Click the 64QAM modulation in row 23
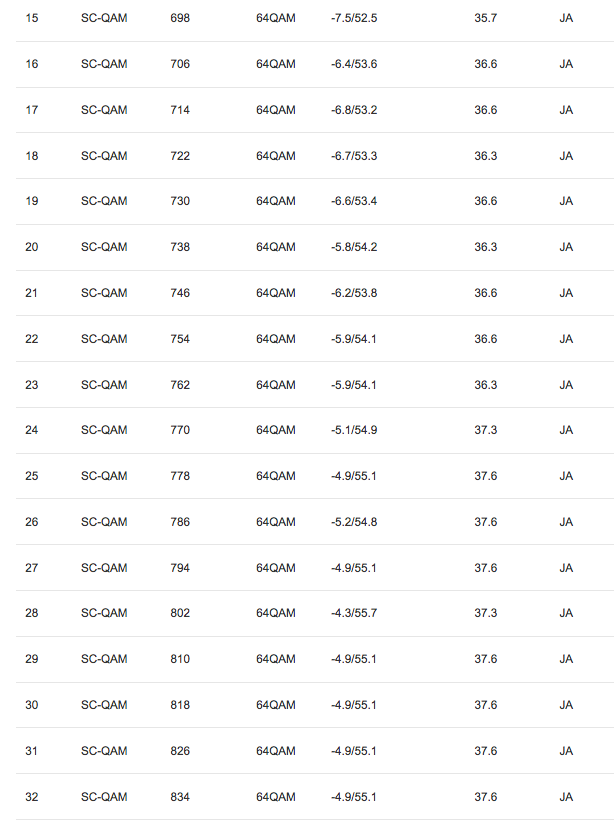 coord(275,385)
